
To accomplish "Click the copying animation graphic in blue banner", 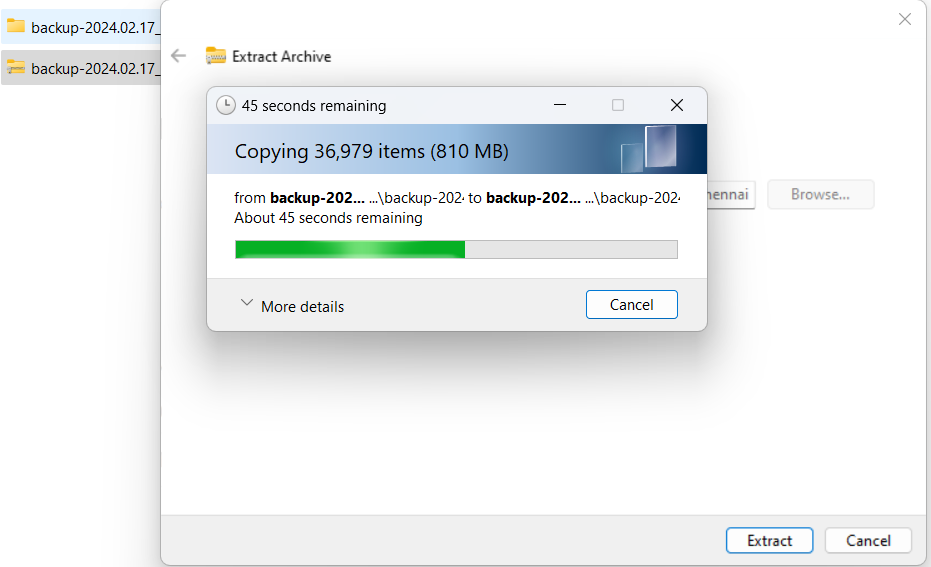I will click(x=649, y=148).
